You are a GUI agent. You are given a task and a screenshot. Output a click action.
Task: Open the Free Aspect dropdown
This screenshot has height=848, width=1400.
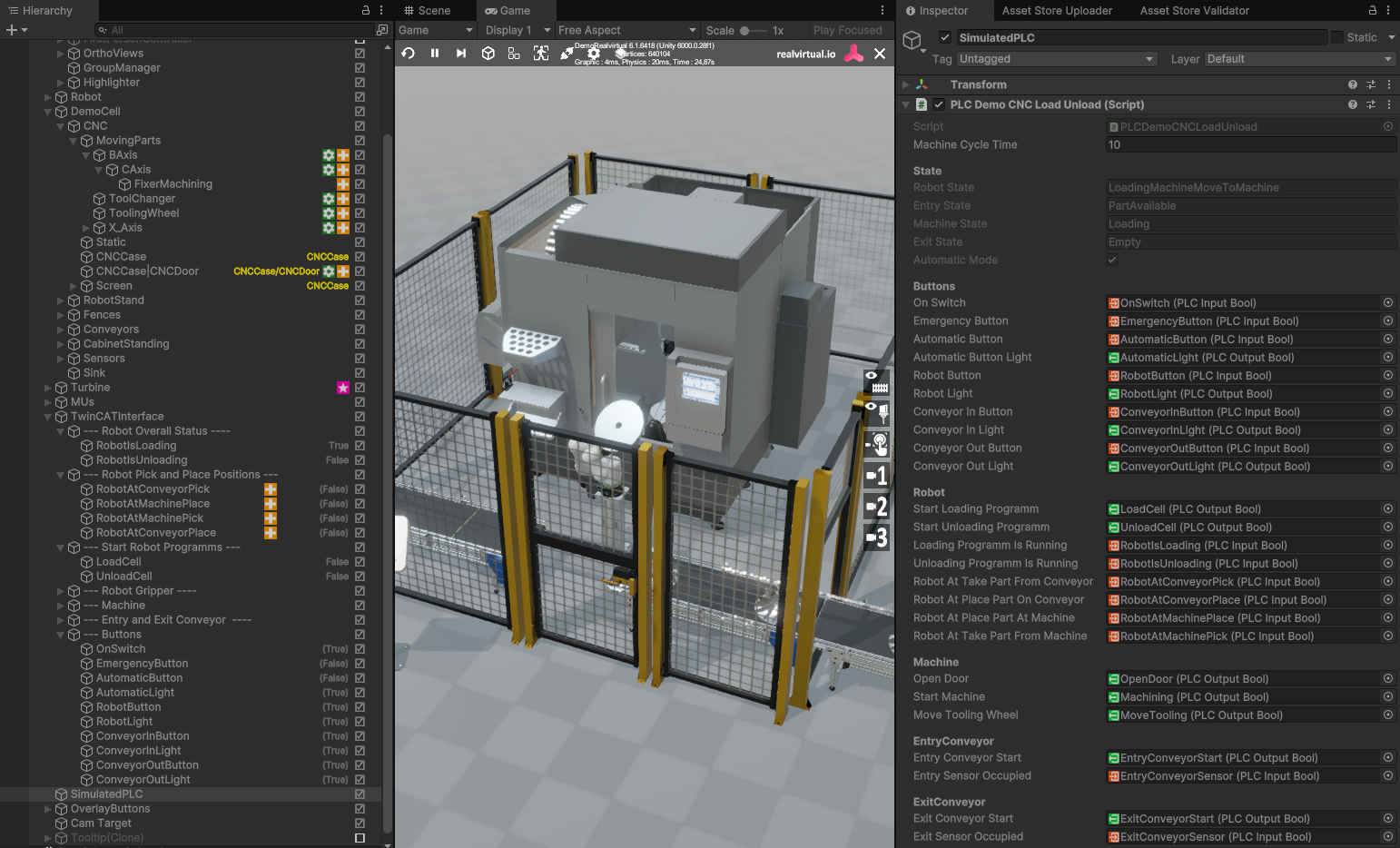coord(626,30)
